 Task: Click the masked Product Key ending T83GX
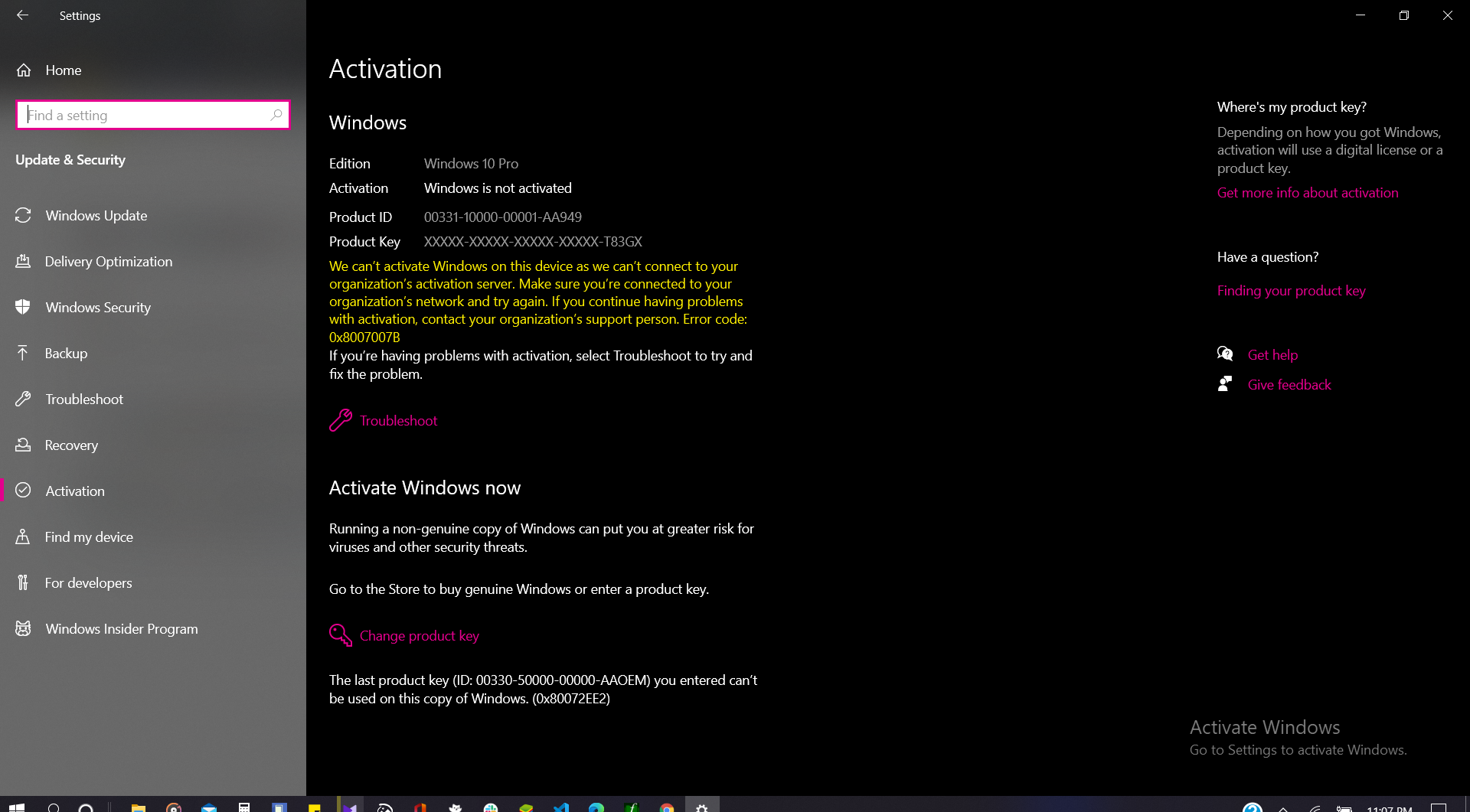(533, 242)
